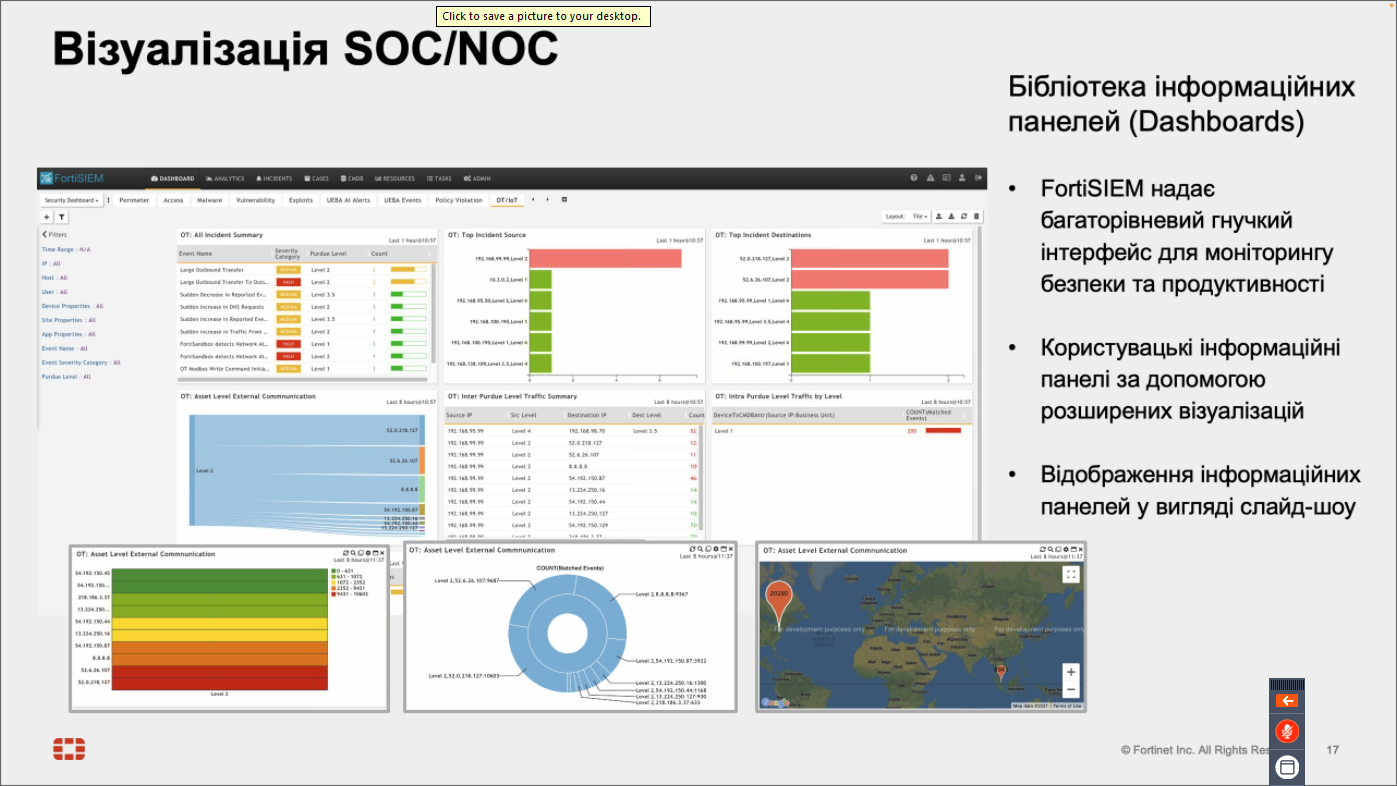The image size is (1397, 786).
Task: Zoom in on the map with plus button
Action: click(x=1071, y=672)
